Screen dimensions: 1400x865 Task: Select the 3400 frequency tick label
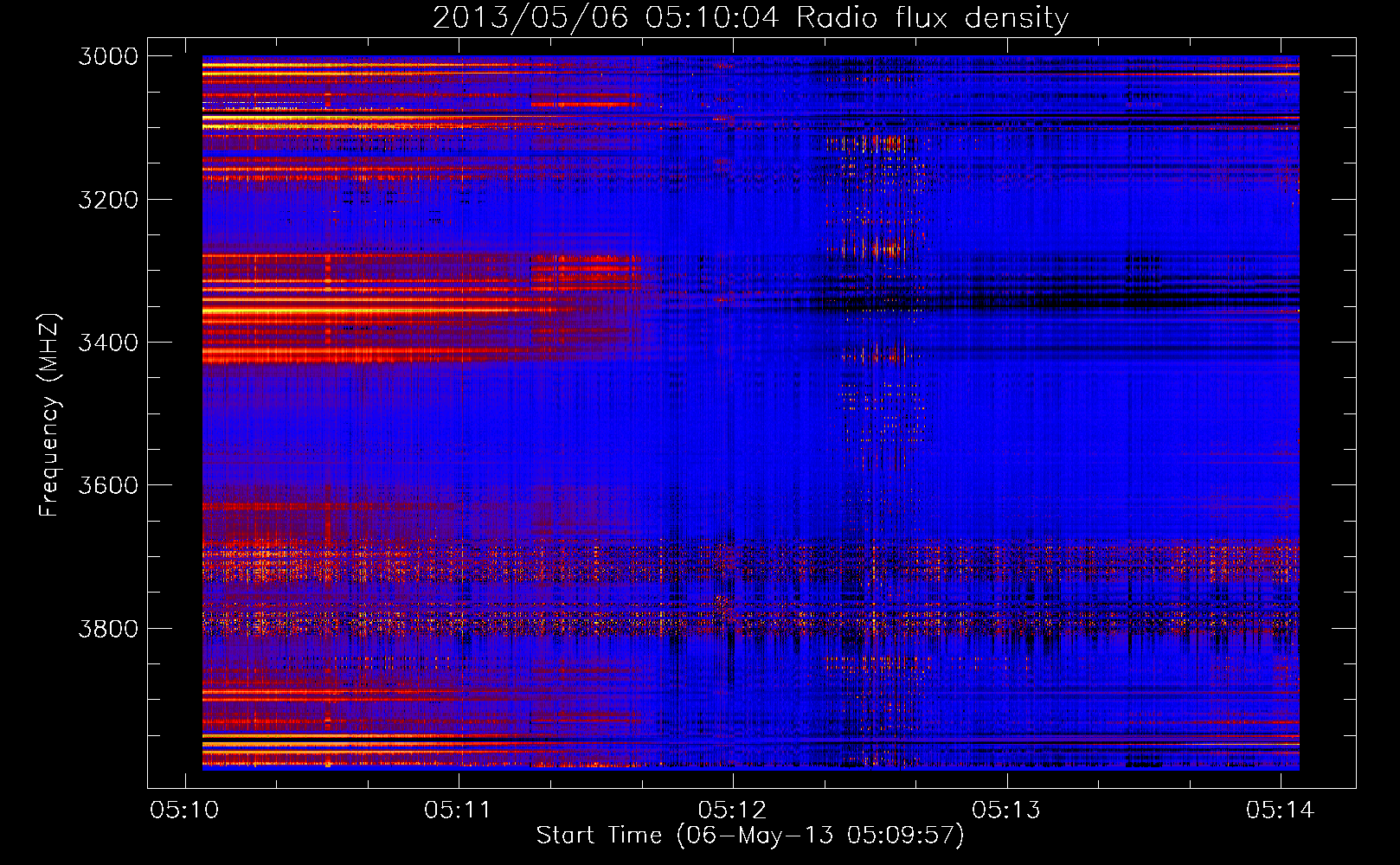pos(108,343)
